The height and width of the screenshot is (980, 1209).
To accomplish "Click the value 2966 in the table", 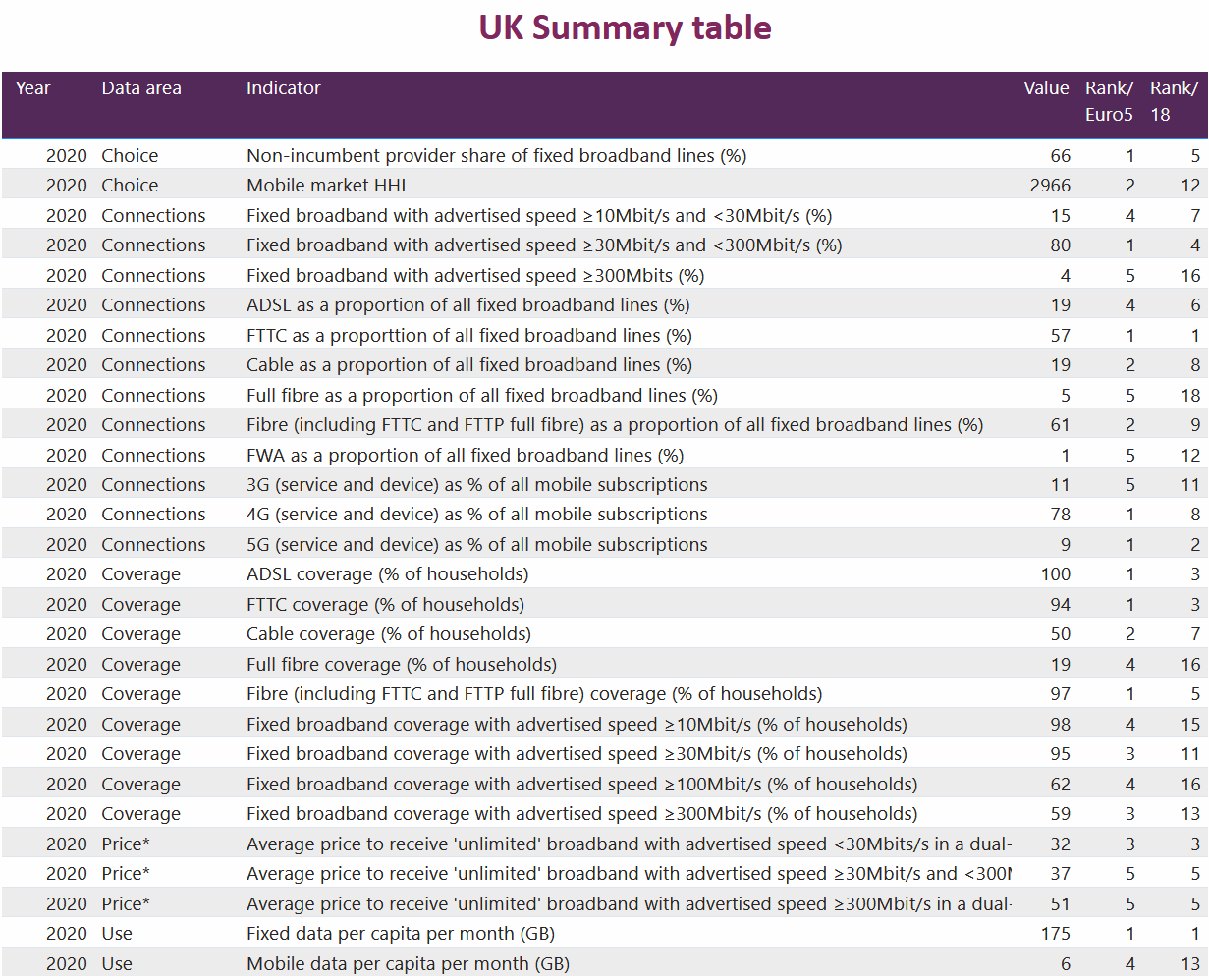I will tap(1050, 186).
